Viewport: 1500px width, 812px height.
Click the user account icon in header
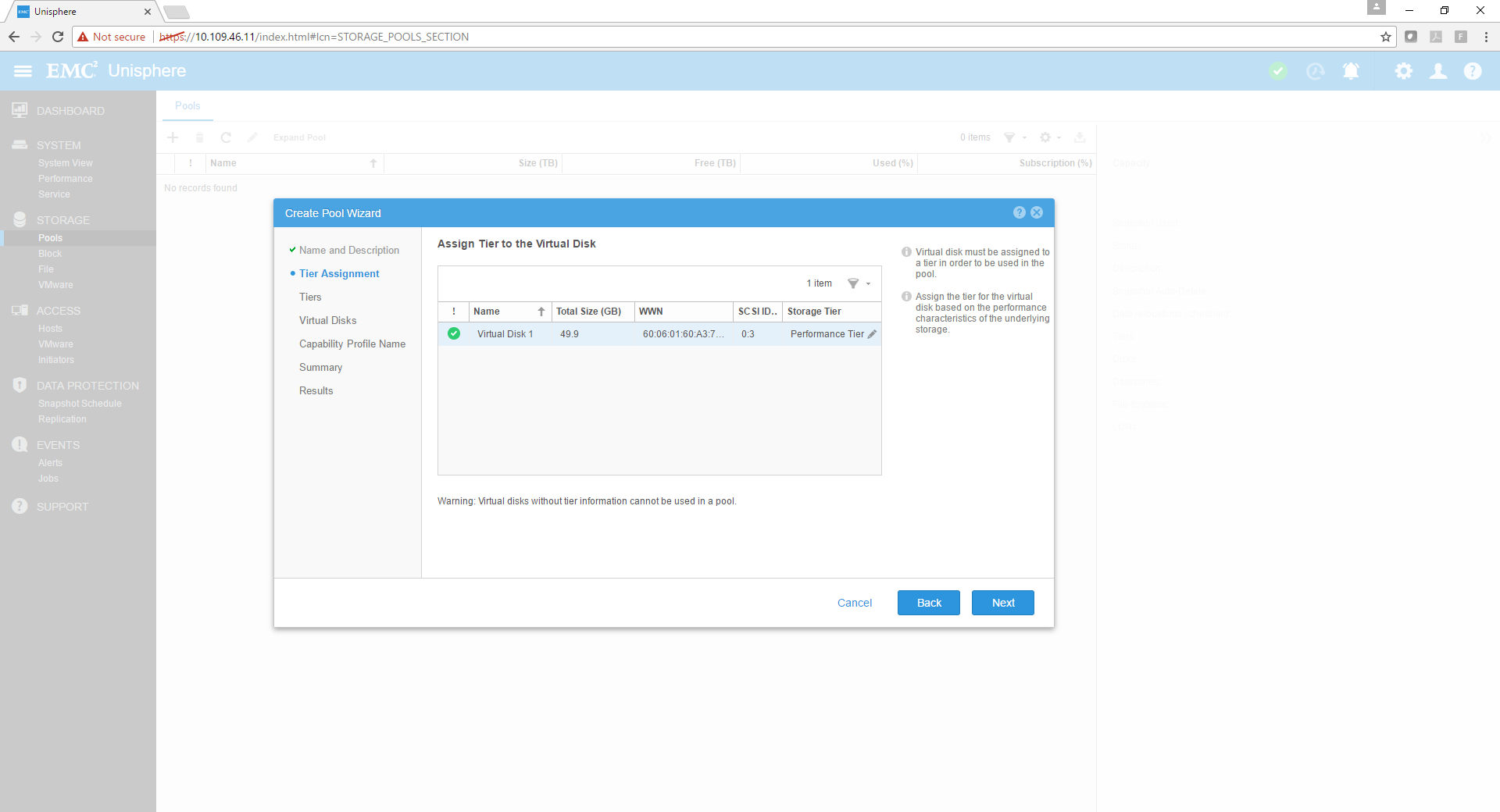coord(1437,71)
